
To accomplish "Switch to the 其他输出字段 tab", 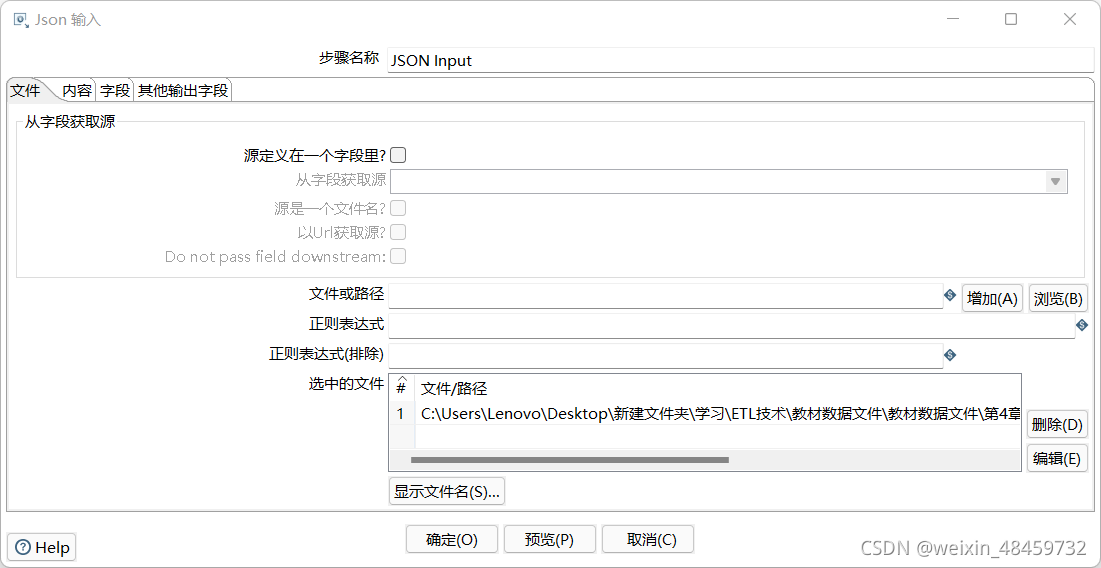I will pyautogui.click(x=183, y=91).
